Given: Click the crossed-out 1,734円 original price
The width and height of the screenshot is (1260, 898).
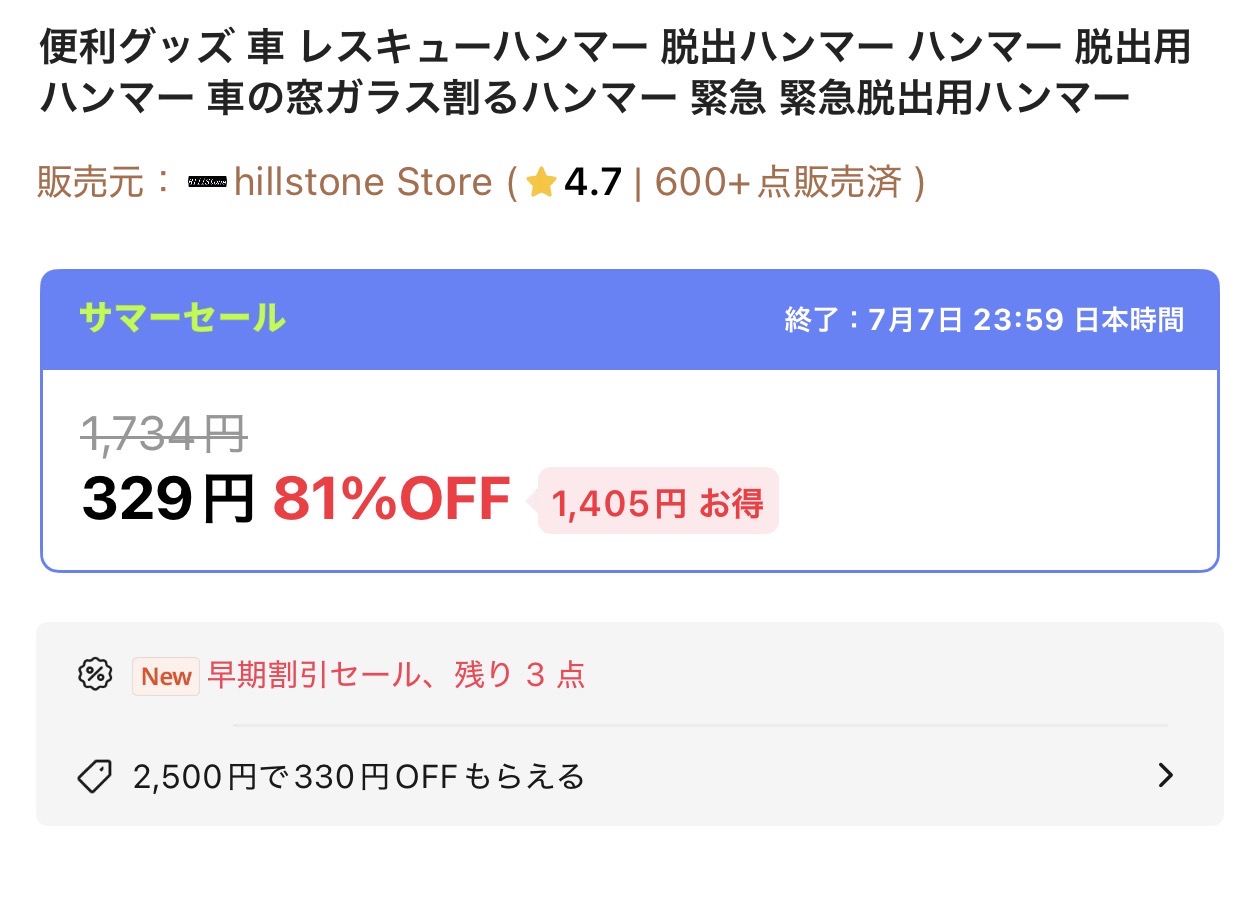Looking at the screenshot, I should [x=164, y=433].
